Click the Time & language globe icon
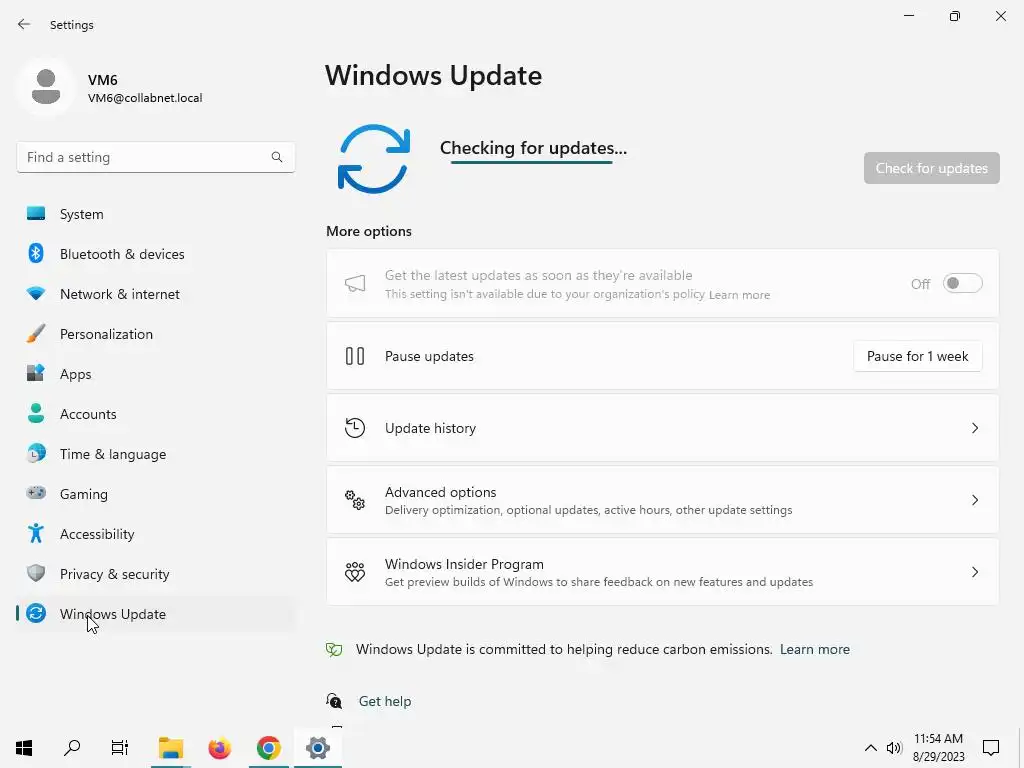The width and height of the screenshot is (1024, 768). (36, 453)
